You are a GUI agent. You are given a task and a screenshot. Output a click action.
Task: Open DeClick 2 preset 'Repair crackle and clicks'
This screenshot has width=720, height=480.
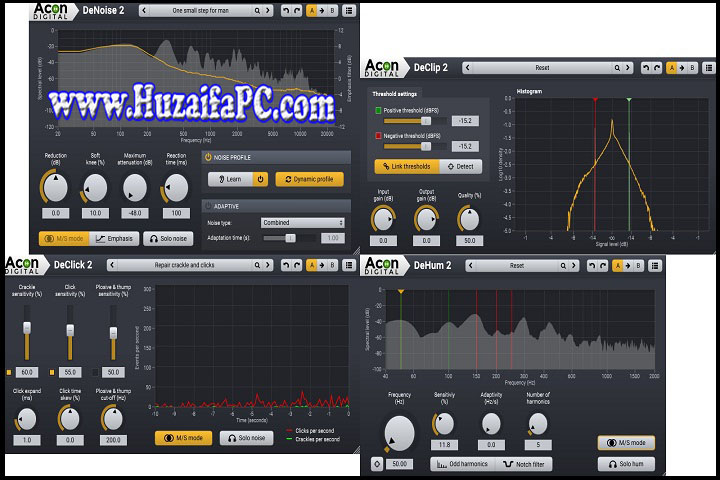pyautogui.click(x=184, y=265)
